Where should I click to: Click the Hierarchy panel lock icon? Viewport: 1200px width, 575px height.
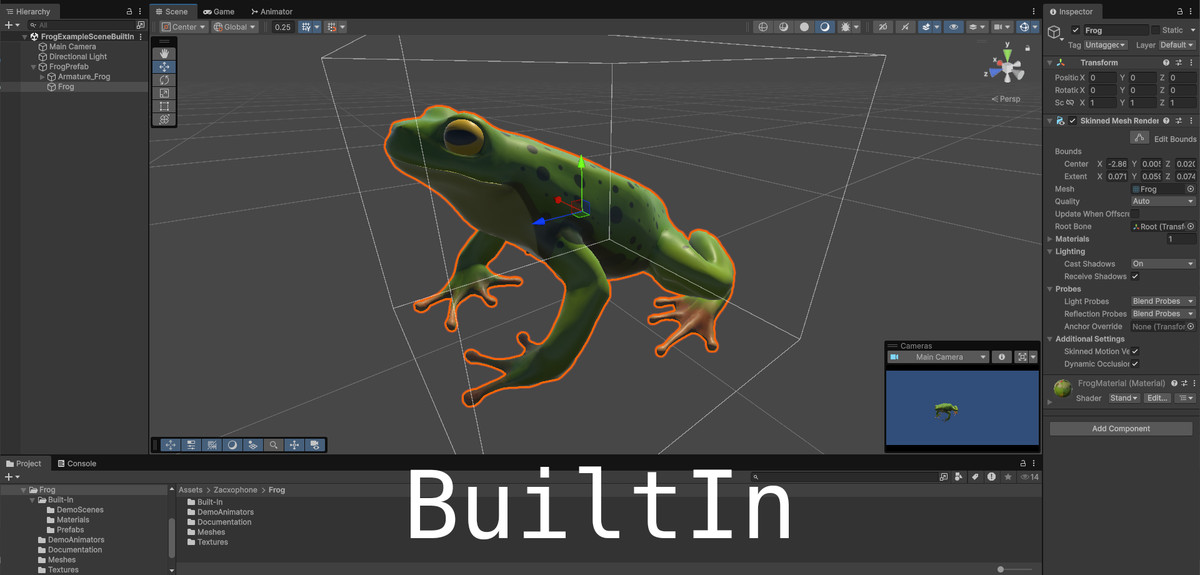[129, 11]
